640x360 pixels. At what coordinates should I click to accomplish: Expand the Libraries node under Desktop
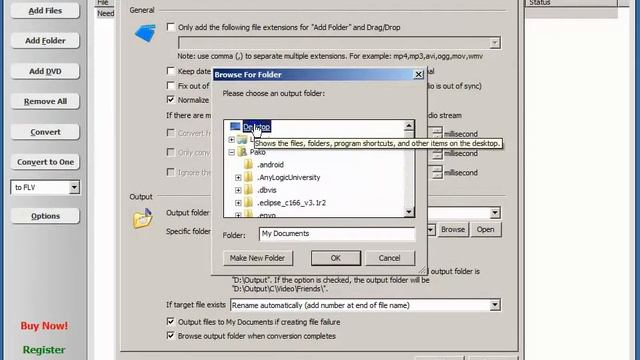tap(231, 140)
